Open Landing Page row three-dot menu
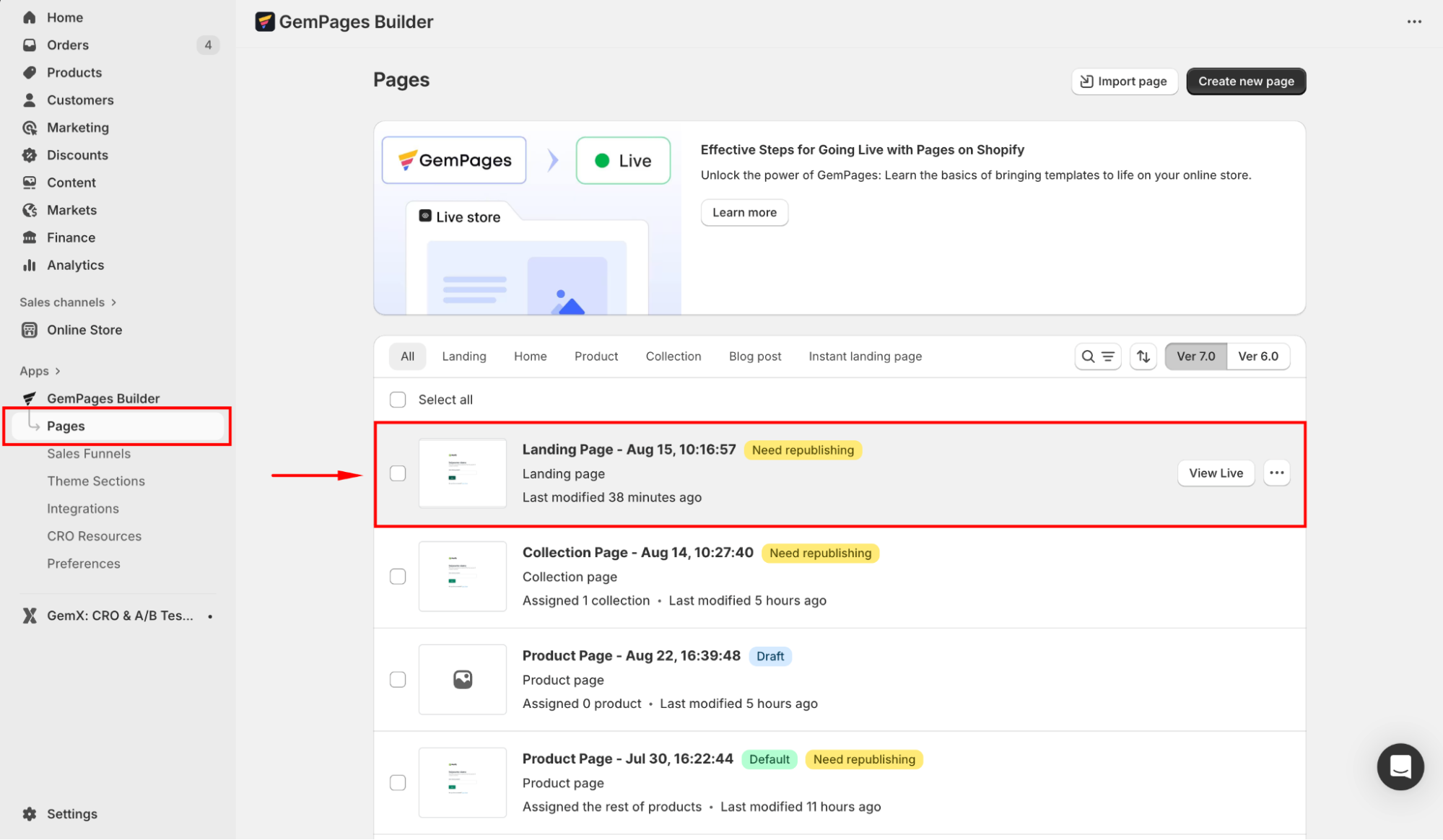Viewport: 1443px width, 840px height. (1276, 473)
